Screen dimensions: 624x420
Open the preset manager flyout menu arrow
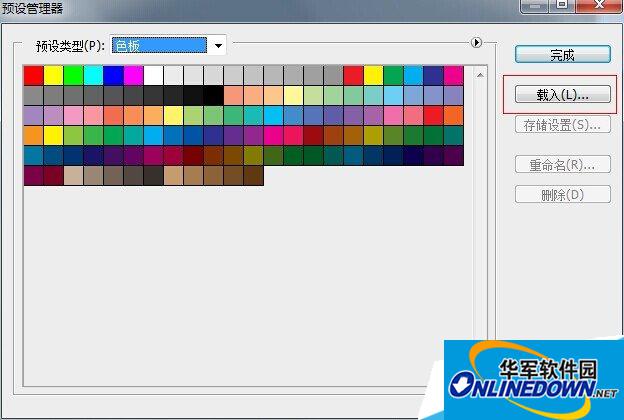476,42
